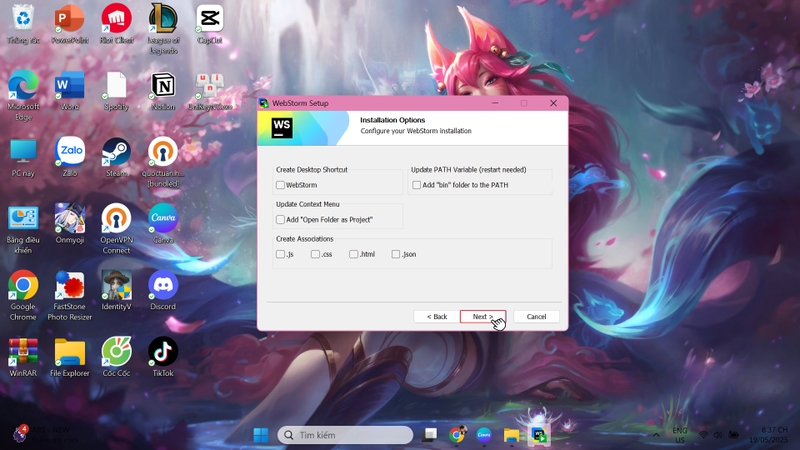Select the Onmyoji desktop icon
Image resolution: width=800 pixels, height=450 pixels.
click(x=70, y=224)
